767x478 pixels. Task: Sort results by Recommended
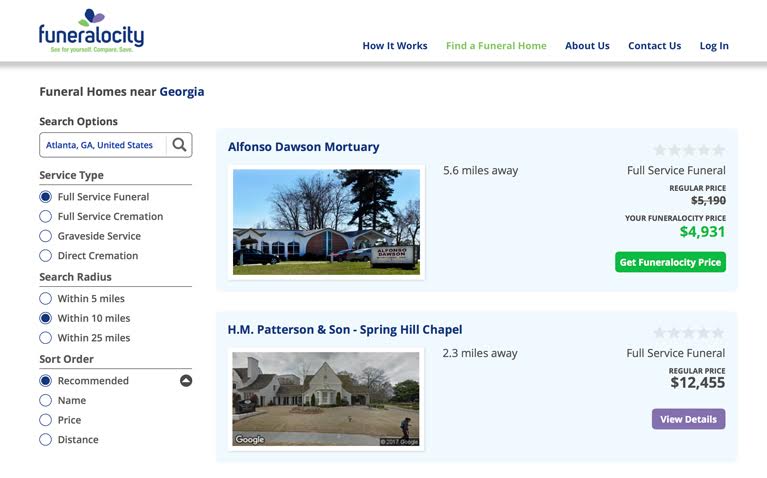tap(45, 381)
